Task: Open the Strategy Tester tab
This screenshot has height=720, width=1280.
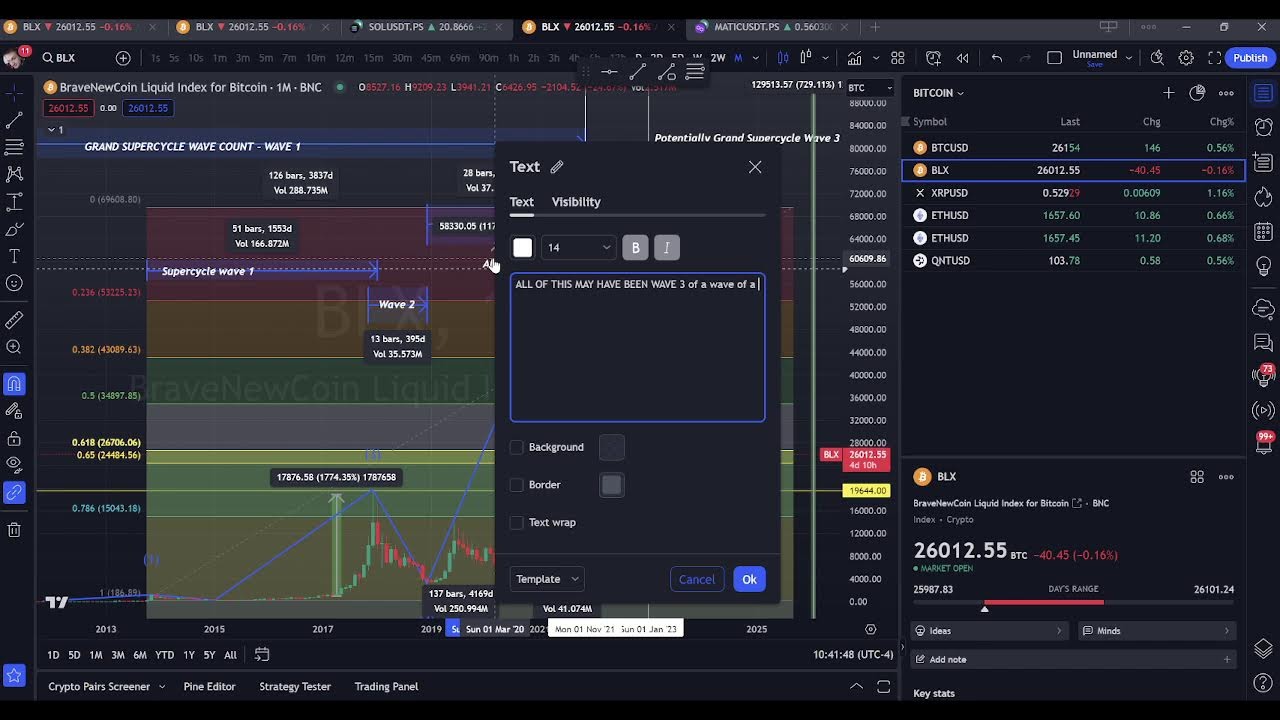Action: point(295,686)
